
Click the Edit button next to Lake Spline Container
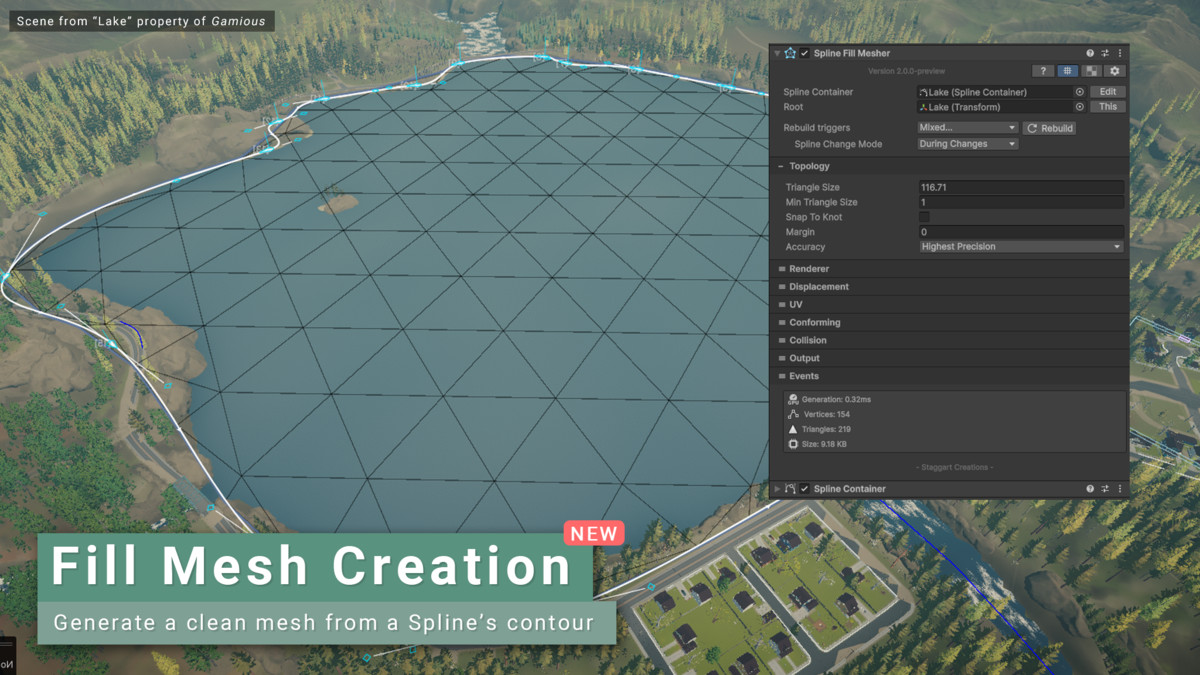pyautogui.click(x=1107, y=91)
